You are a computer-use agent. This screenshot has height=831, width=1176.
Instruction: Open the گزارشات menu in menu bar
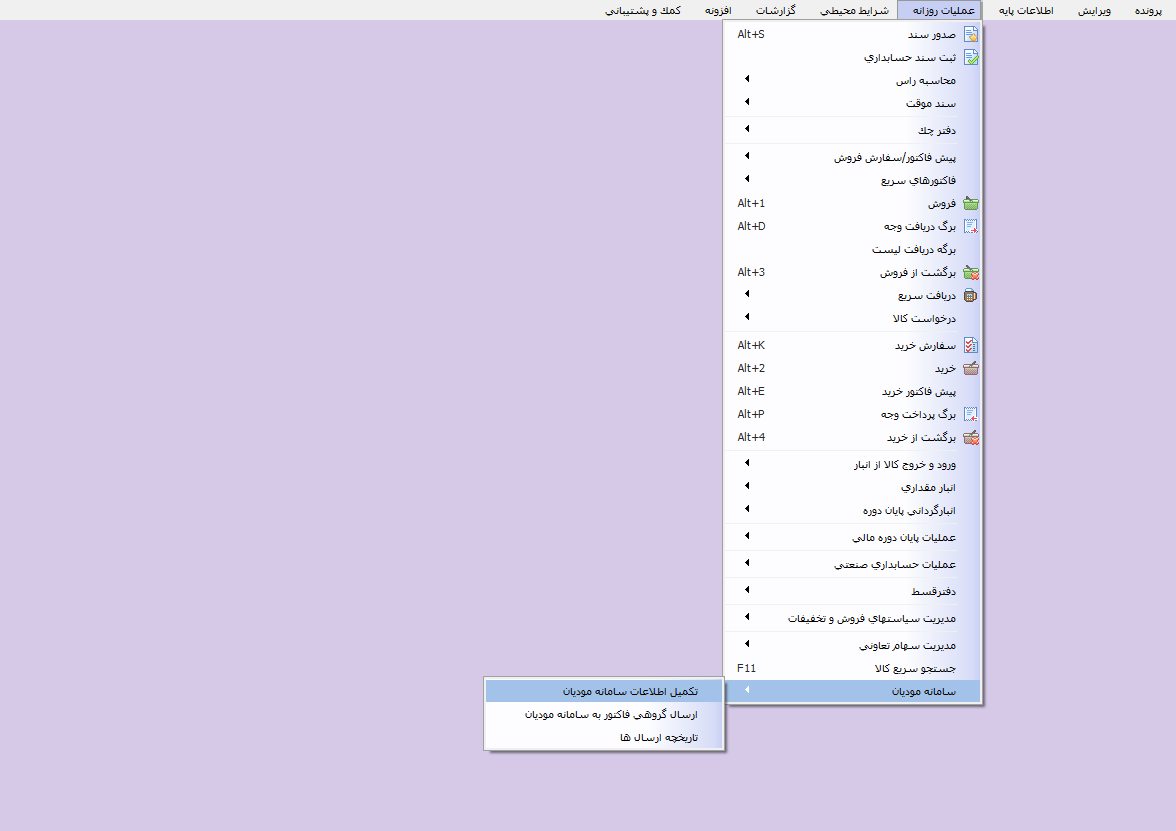click(775, 10)
